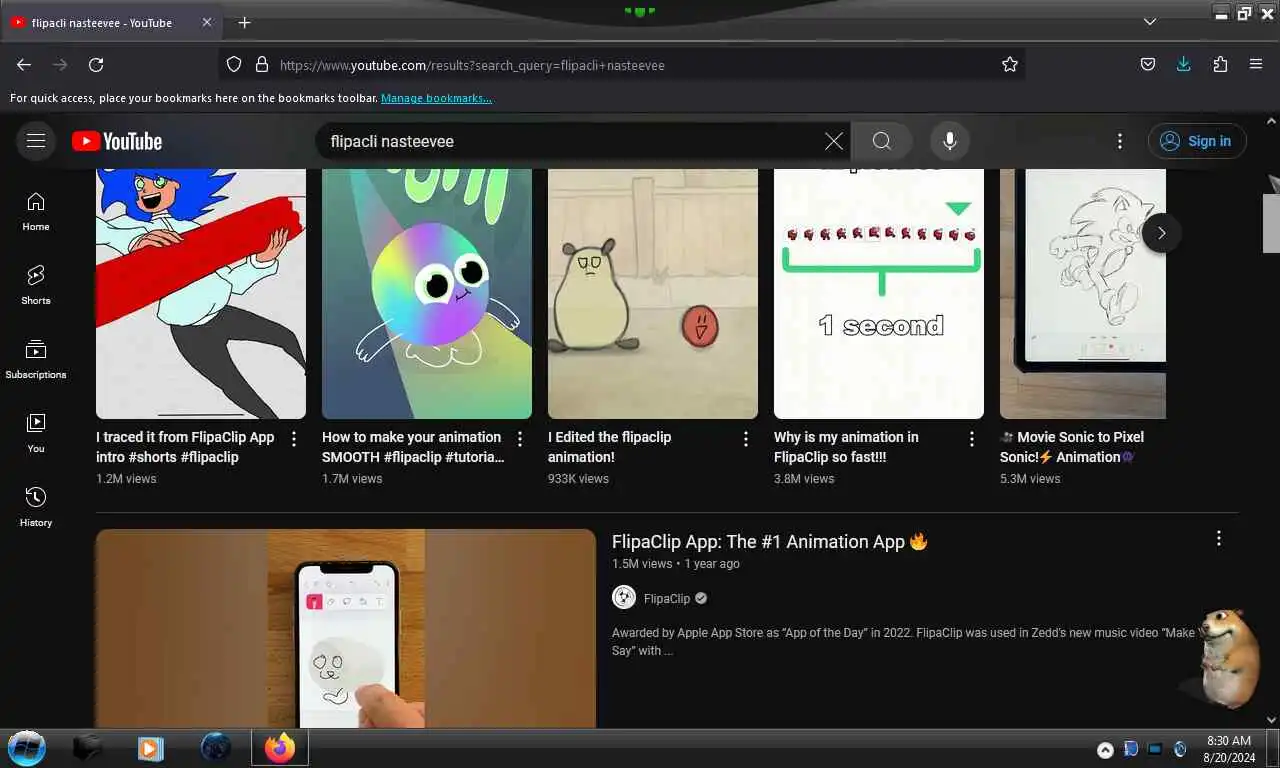
Task: Show hidden system tray icons arrow
Action: [x=1105, y=750]
